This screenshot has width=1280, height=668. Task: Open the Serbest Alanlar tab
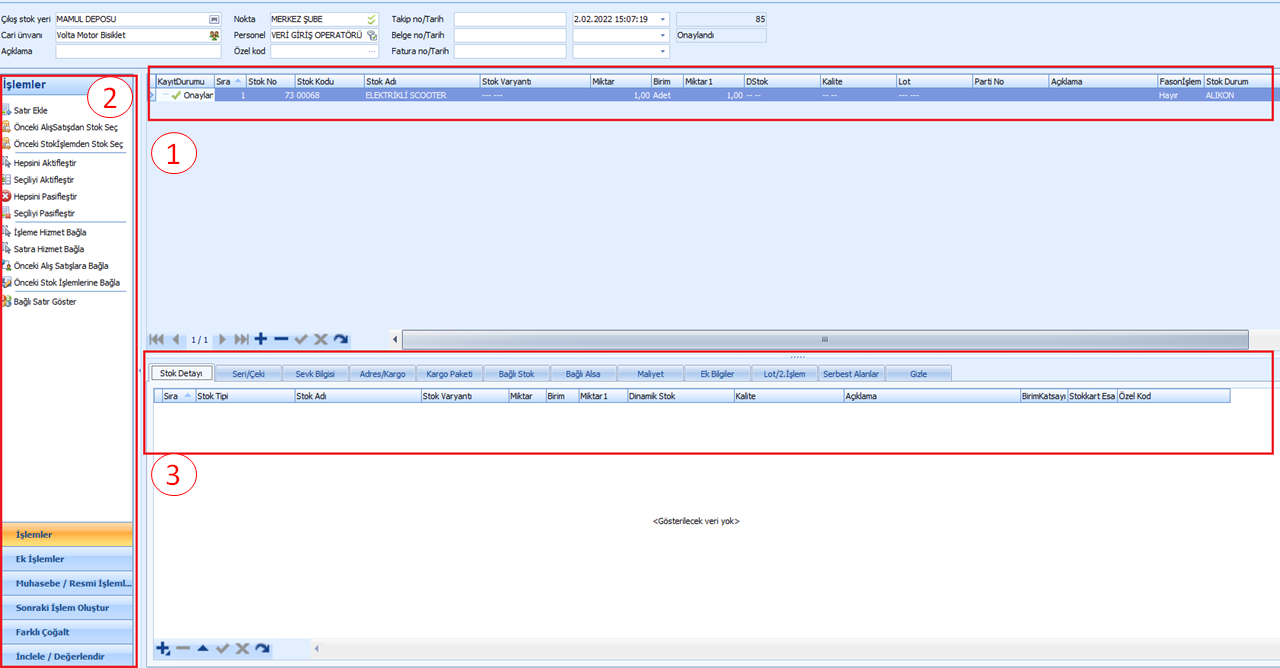coord(851,374)
